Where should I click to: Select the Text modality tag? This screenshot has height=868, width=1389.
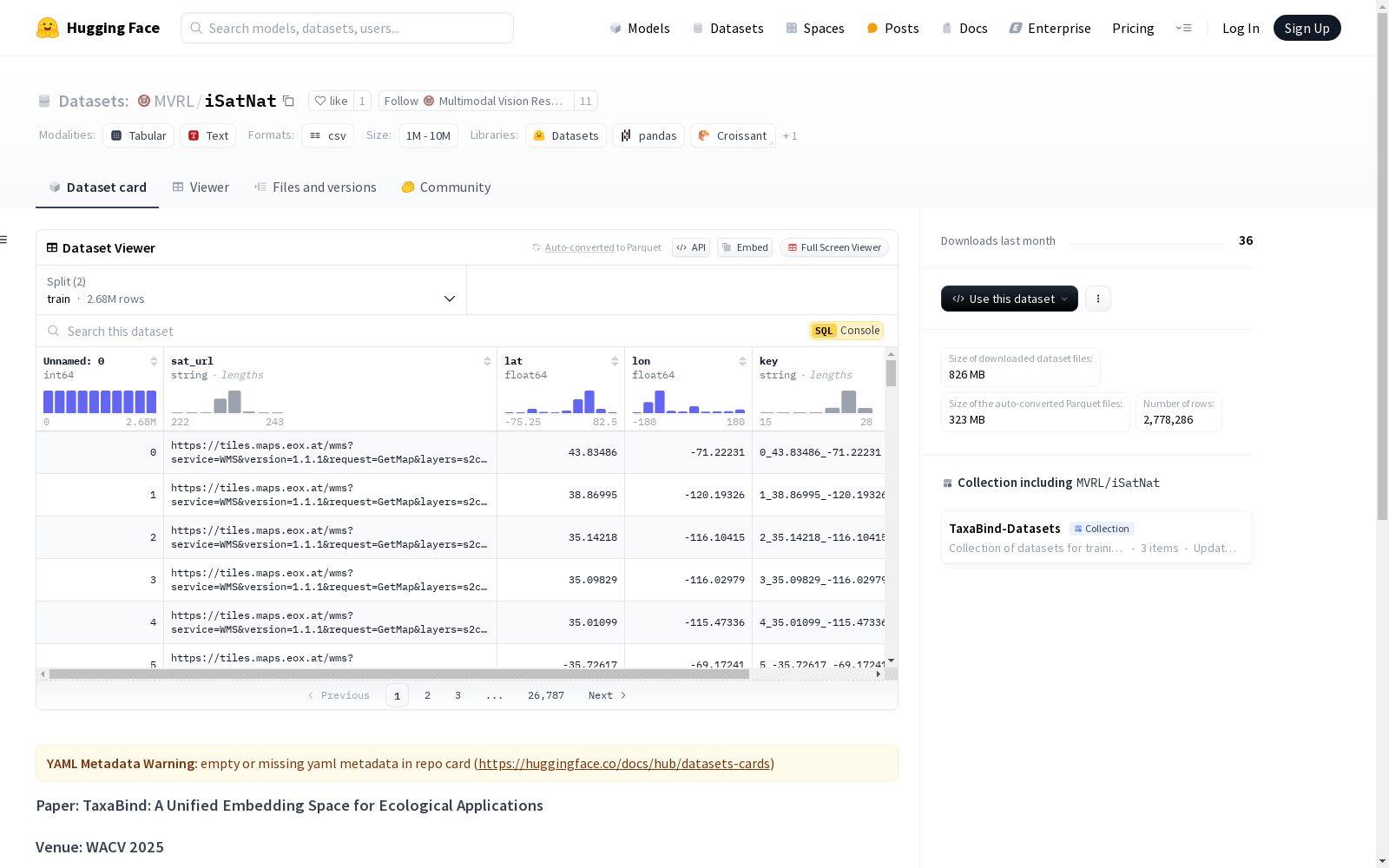tap(208, 135)
